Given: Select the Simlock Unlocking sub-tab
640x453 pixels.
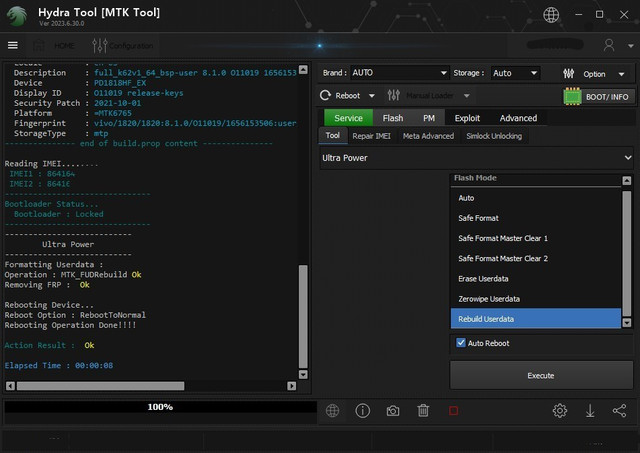Looking at the screenshot, I should [x=494, y=136].
